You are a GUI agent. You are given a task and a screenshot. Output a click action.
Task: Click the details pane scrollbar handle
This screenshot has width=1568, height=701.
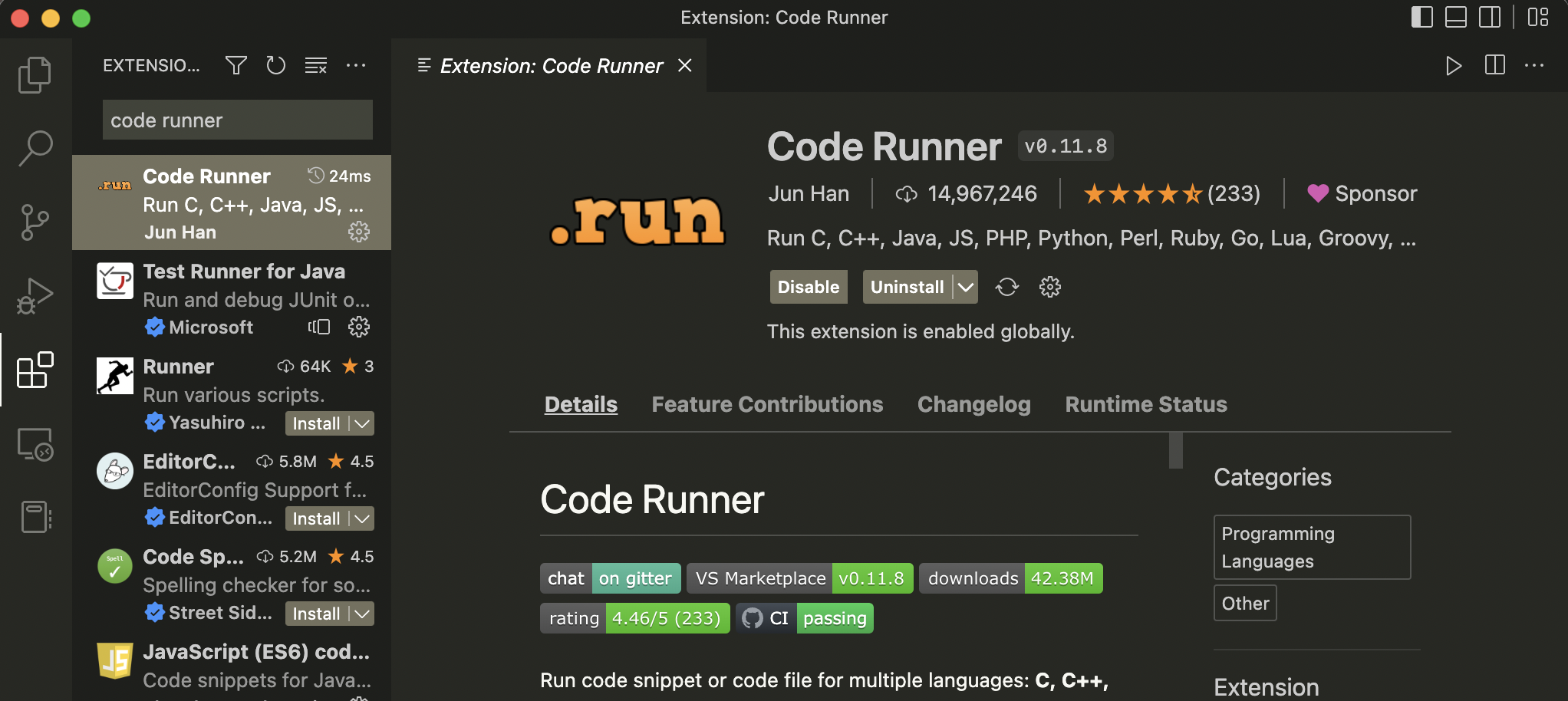[1175, 450]
